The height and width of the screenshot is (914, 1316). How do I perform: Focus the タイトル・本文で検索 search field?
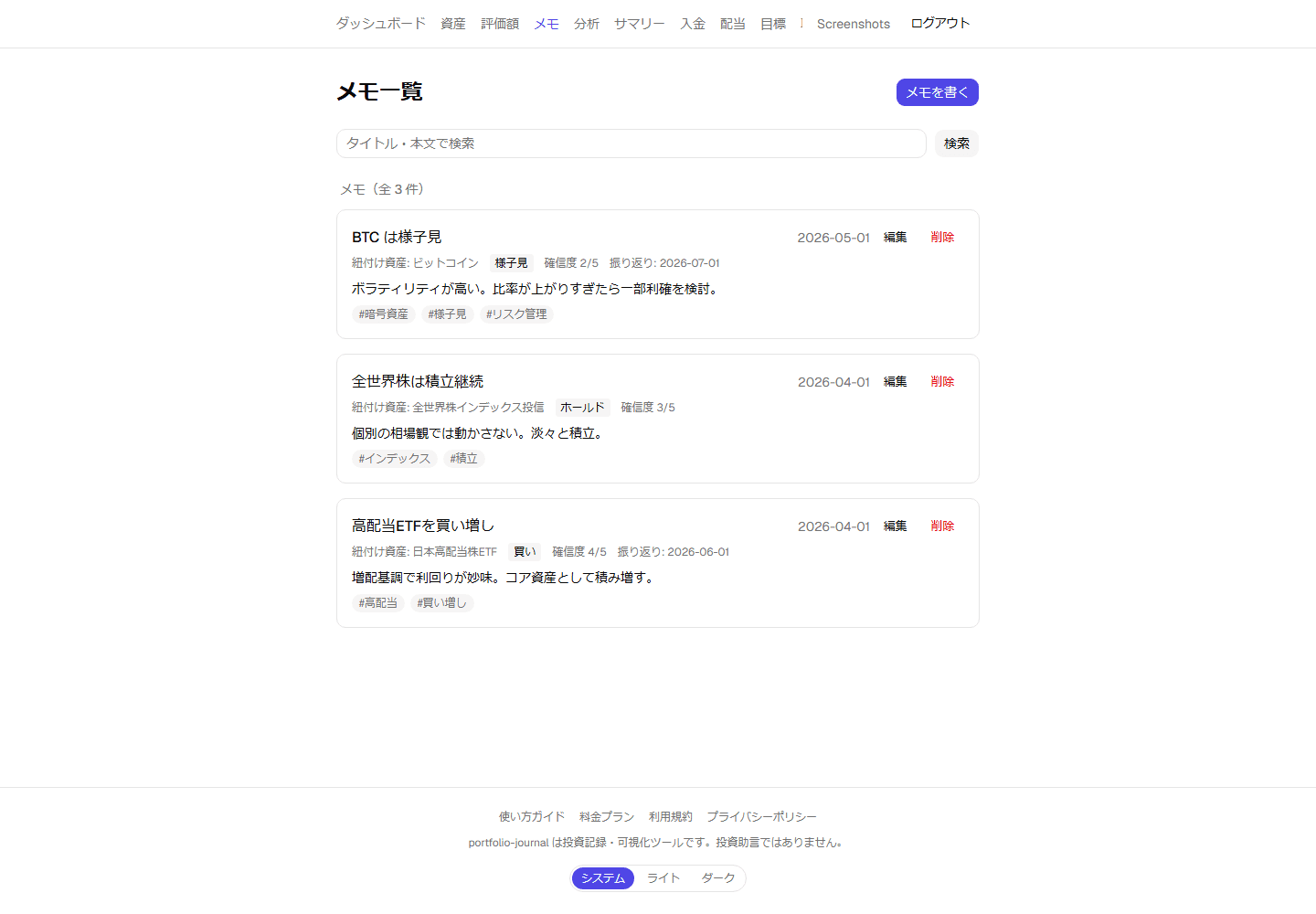[631, 143]
